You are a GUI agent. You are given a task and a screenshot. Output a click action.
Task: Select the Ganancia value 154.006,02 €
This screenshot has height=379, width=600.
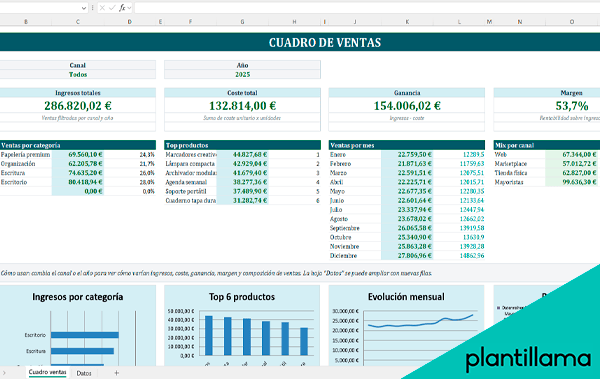pyautogui.click(x=407, y=106)
